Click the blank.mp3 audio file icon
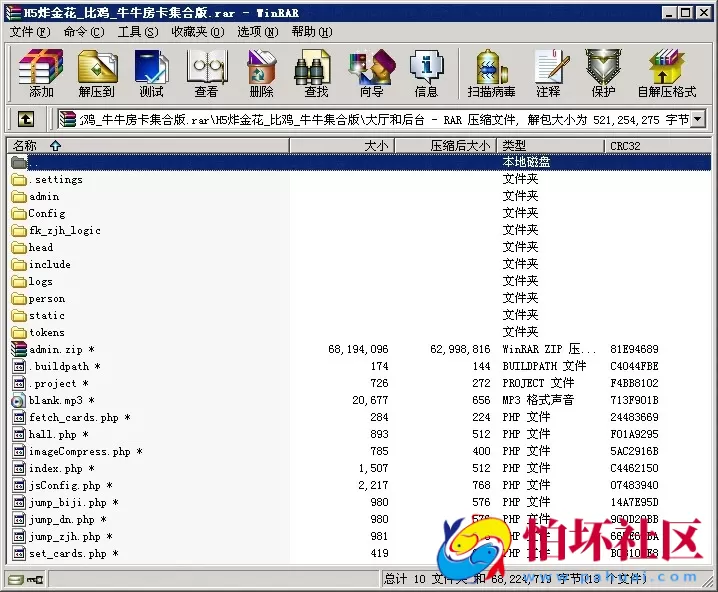This screenshot has height=592, width=718. click(18, 401)
